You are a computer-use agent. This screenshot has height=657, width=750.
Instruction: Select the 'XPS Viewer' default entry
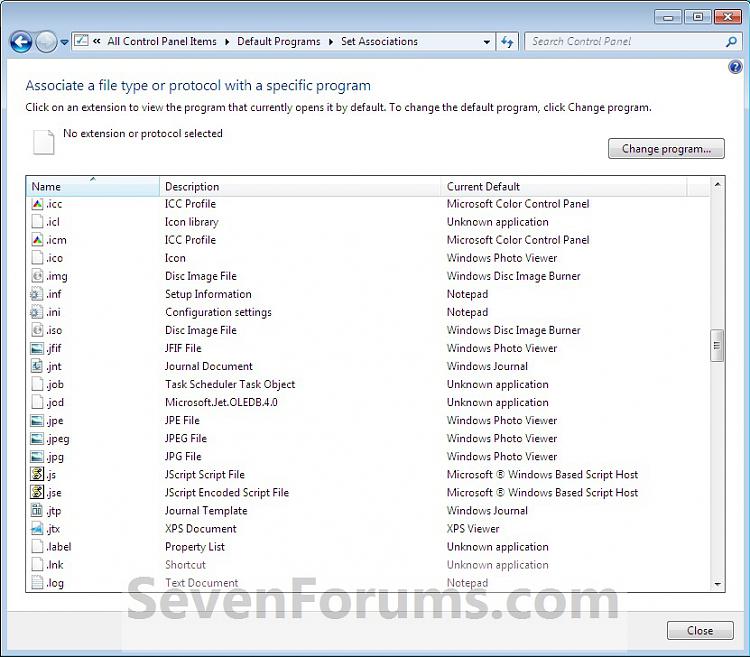click(473, 529)
